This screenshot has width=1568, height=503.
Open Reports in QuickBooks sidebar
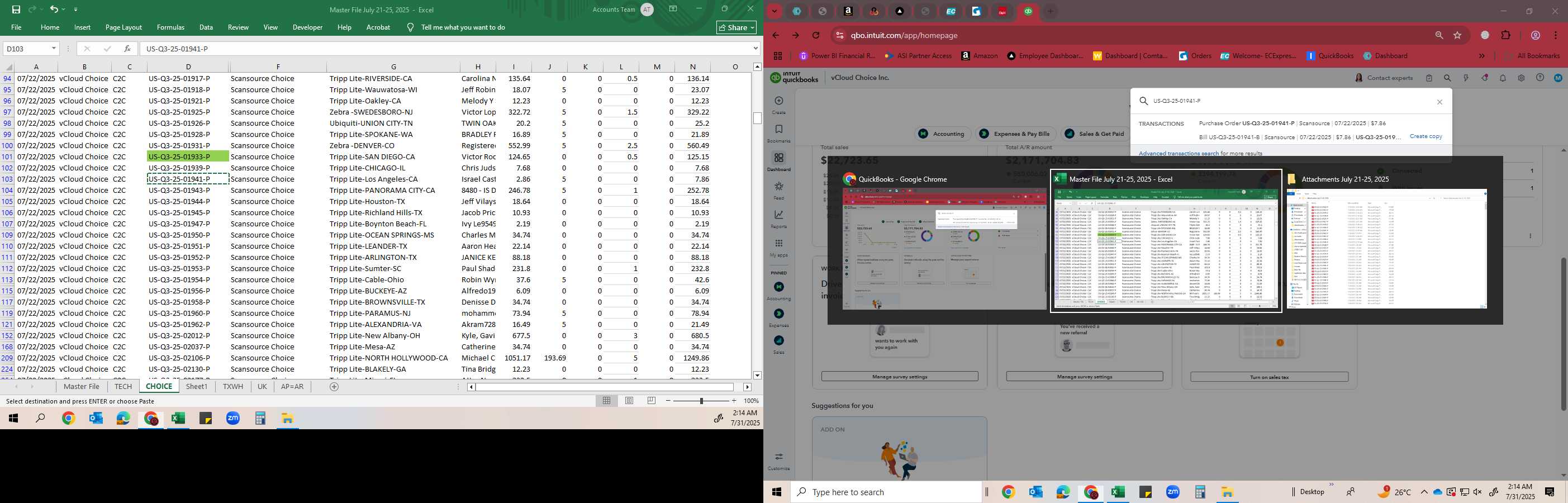coord(778,219)
